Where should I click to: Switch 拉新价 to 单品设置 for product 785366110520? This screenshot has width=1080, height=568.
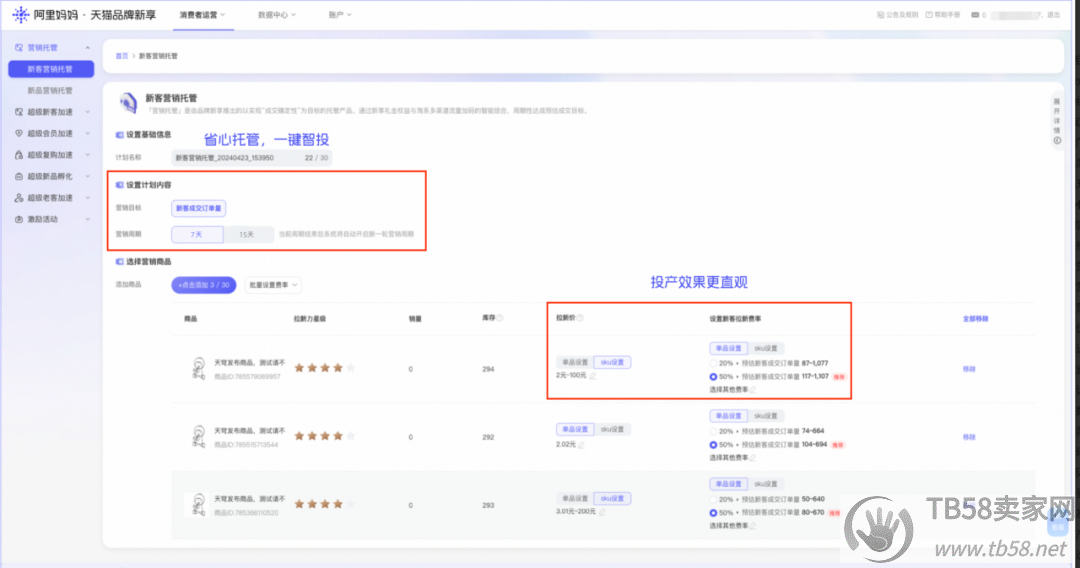pyautogui.click(x=575, y=498)
